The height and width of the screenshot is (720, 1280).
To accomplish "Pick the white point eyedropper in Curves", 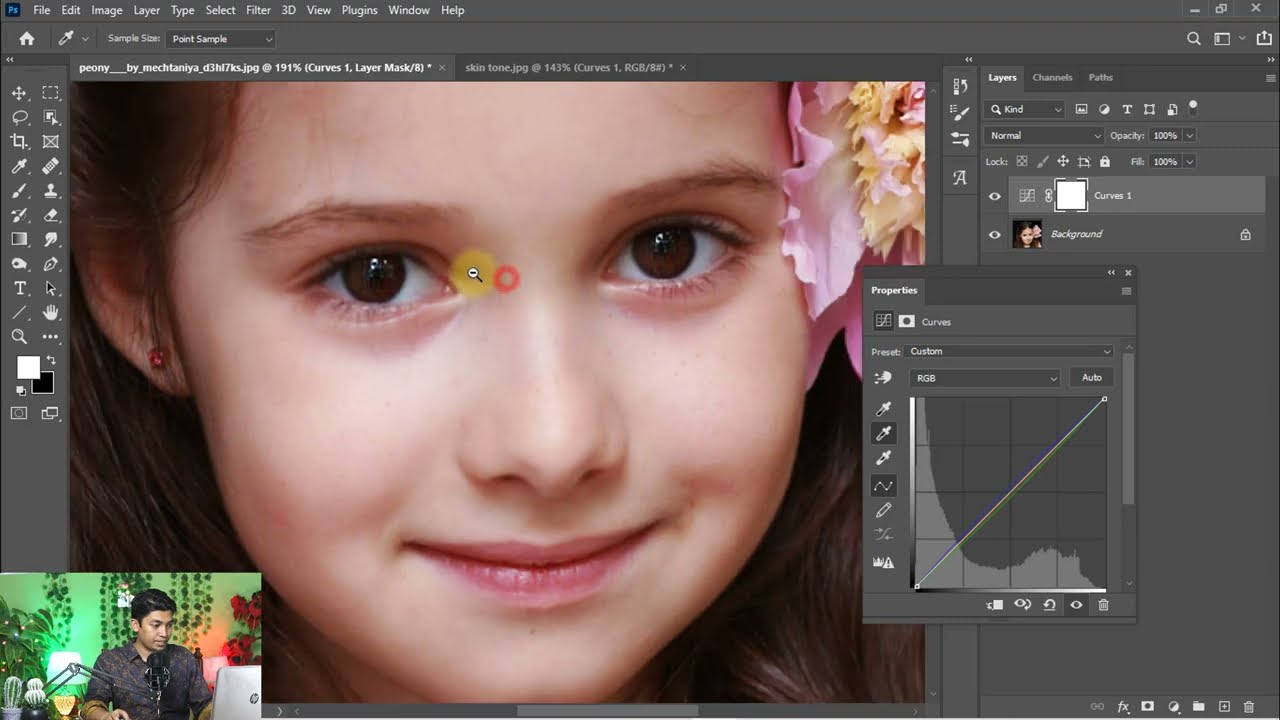I will 884,458.
